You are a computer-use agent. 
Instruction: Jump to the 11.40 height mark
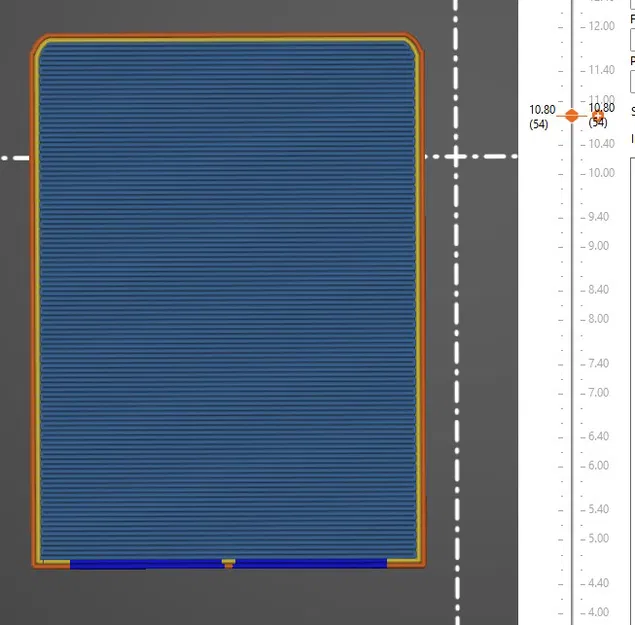click(x=601, y=70)
